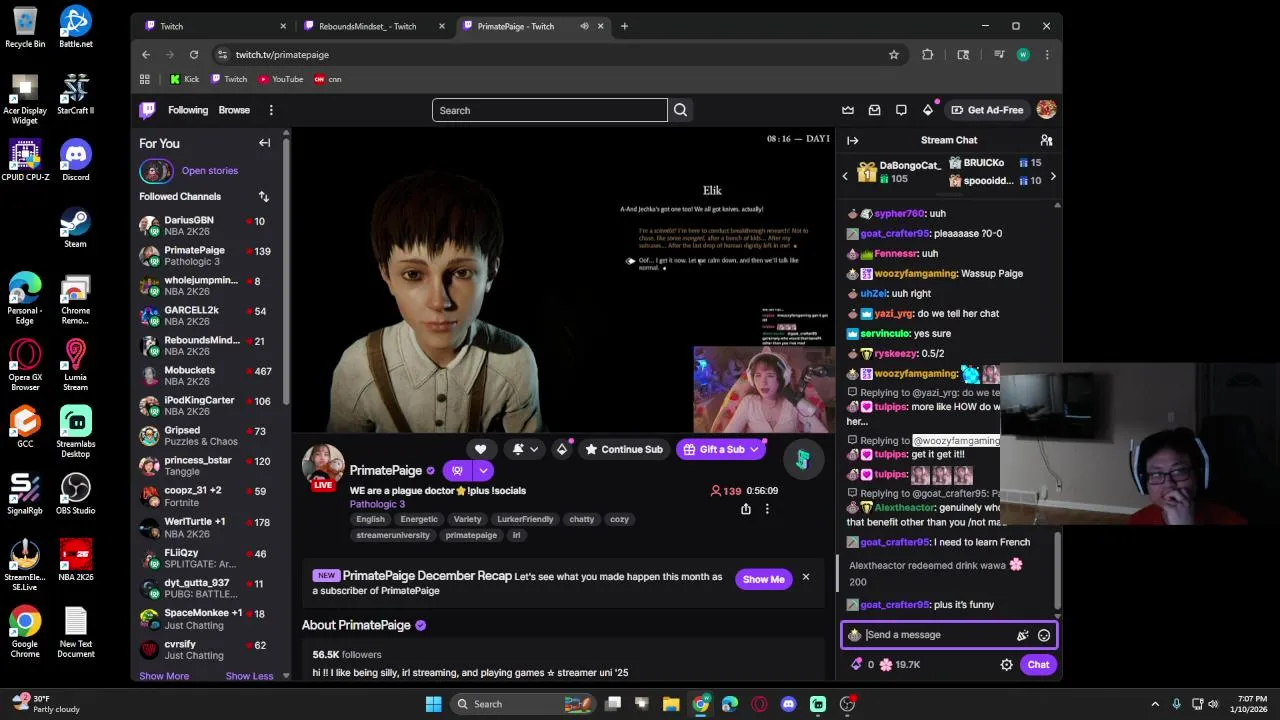The image size is (1280, 720).
Task: Click the streamer webcam overlay thumbnail
Action: [764, 390]
